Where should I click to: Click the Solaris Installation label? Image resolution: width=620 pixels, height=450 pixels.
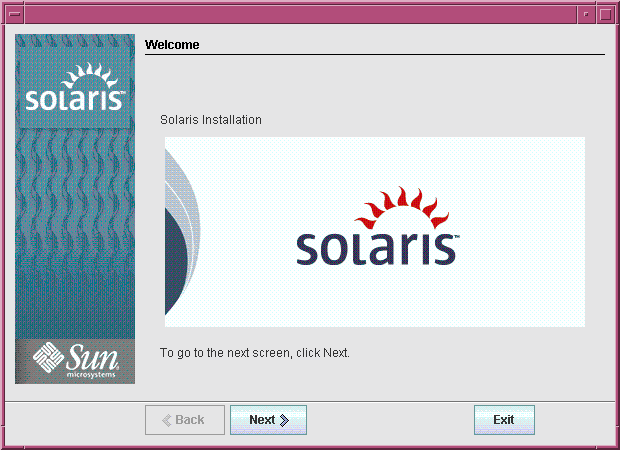point(211,120)
